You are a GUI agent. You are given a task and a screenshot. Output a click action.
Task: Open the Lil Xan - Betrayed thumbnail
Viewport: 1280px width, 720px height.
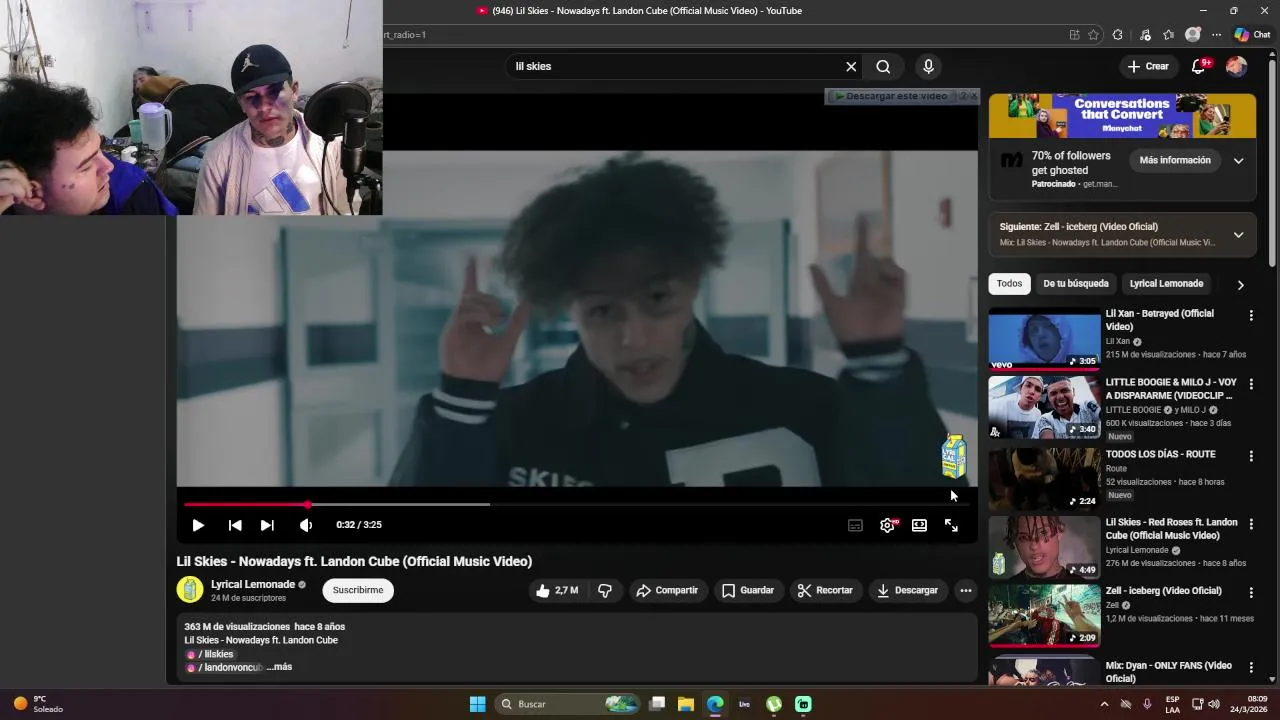1044,338
